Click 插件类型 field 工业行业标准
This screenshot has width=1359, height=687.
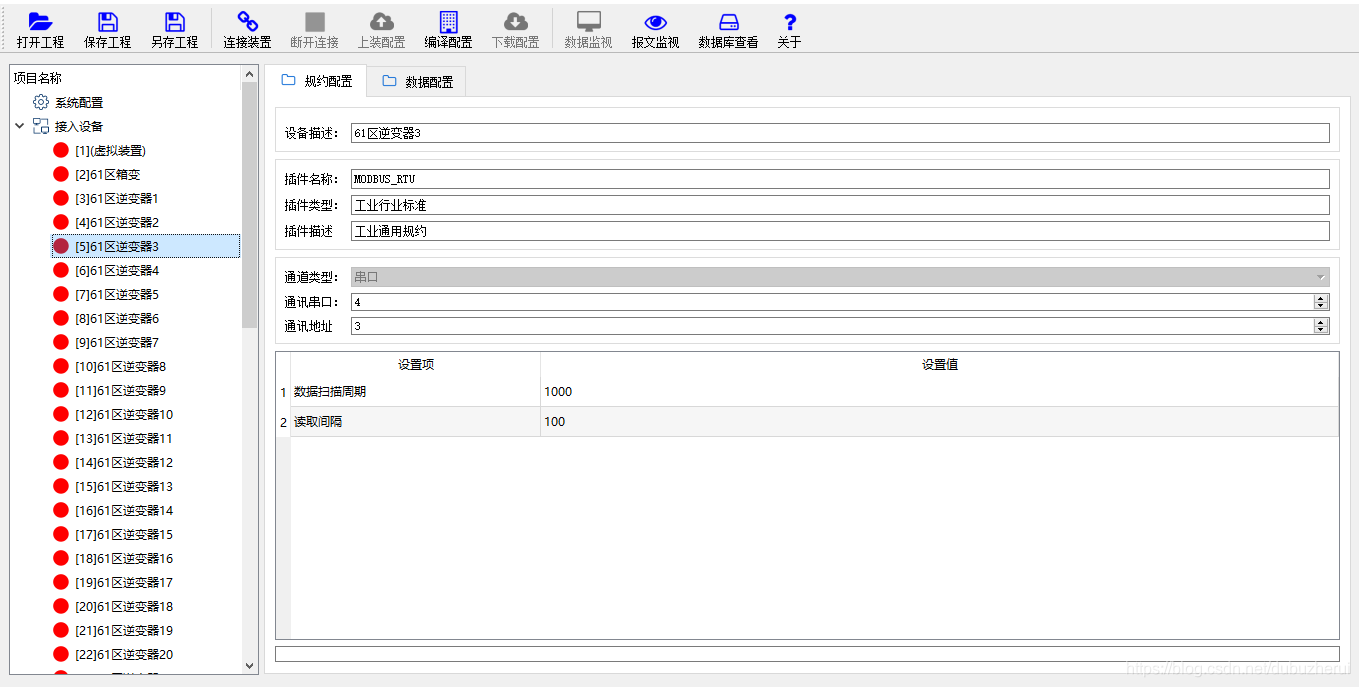point(840,205)
